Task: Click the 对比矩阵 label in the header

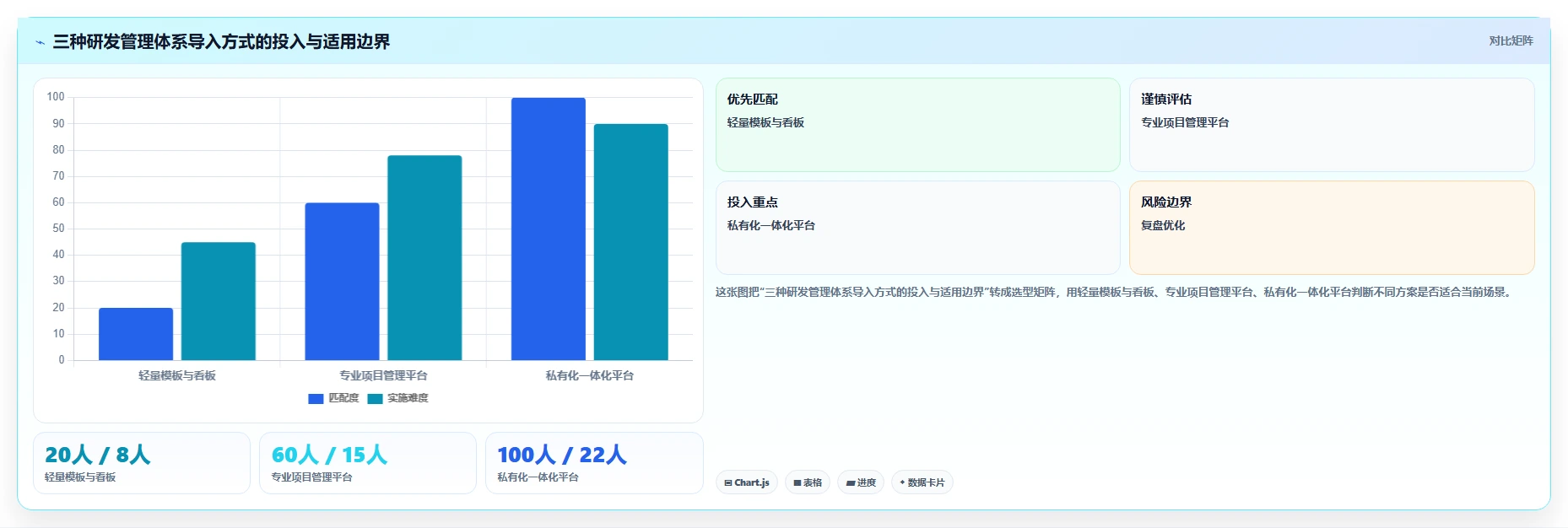Action: pyautogui.click(x=1511, y=40)
